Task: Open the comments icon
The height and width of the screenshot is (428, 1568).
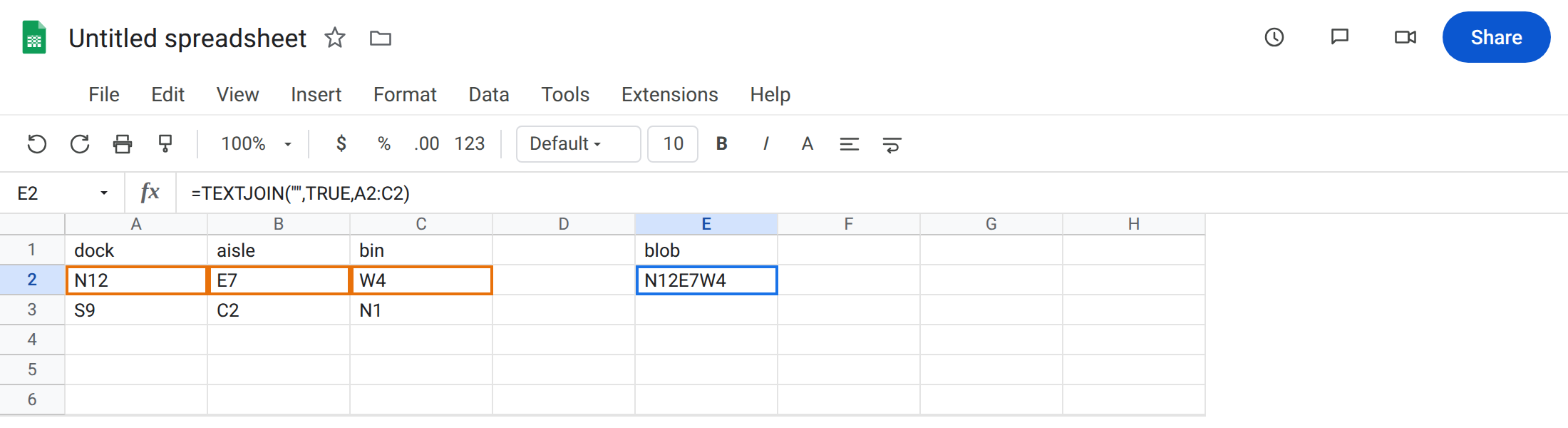Action: point(1340,37)
